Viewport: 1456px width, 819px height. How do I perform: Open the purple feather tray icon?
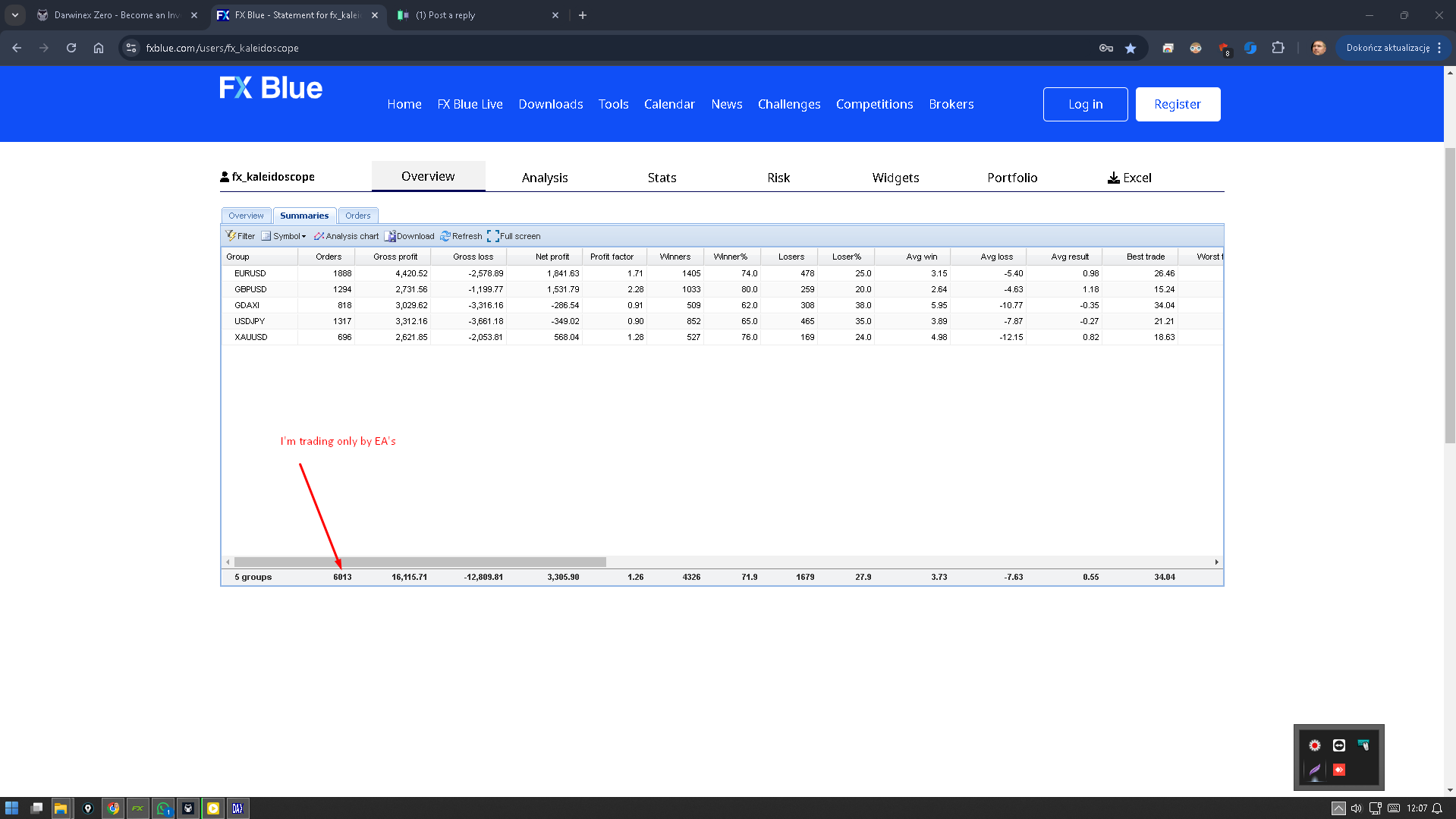(x=1315, y=770)
